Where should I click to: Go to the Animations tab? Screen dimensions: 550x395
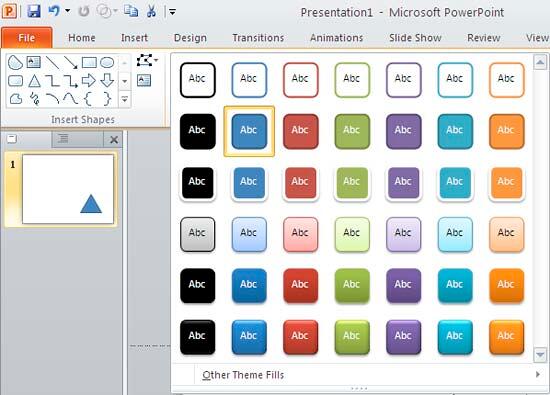[x=336, y=38]
